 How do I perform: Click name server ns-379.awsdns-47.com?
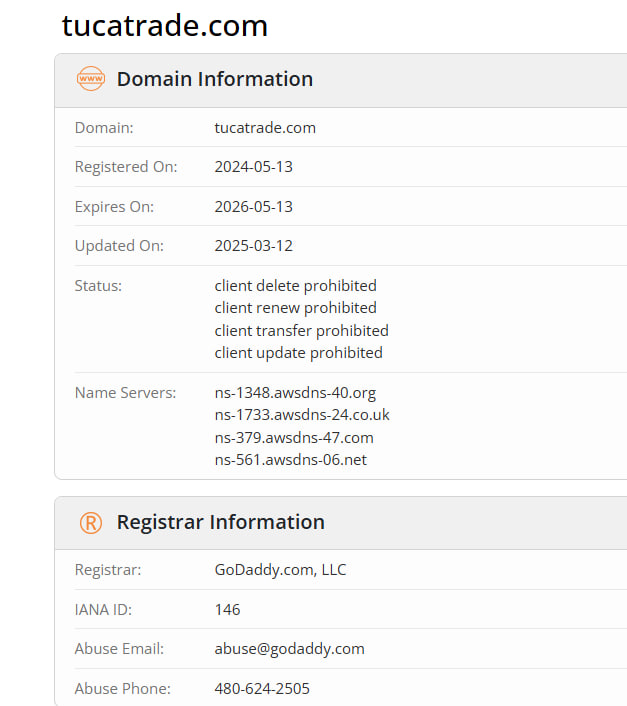[294, 438]
